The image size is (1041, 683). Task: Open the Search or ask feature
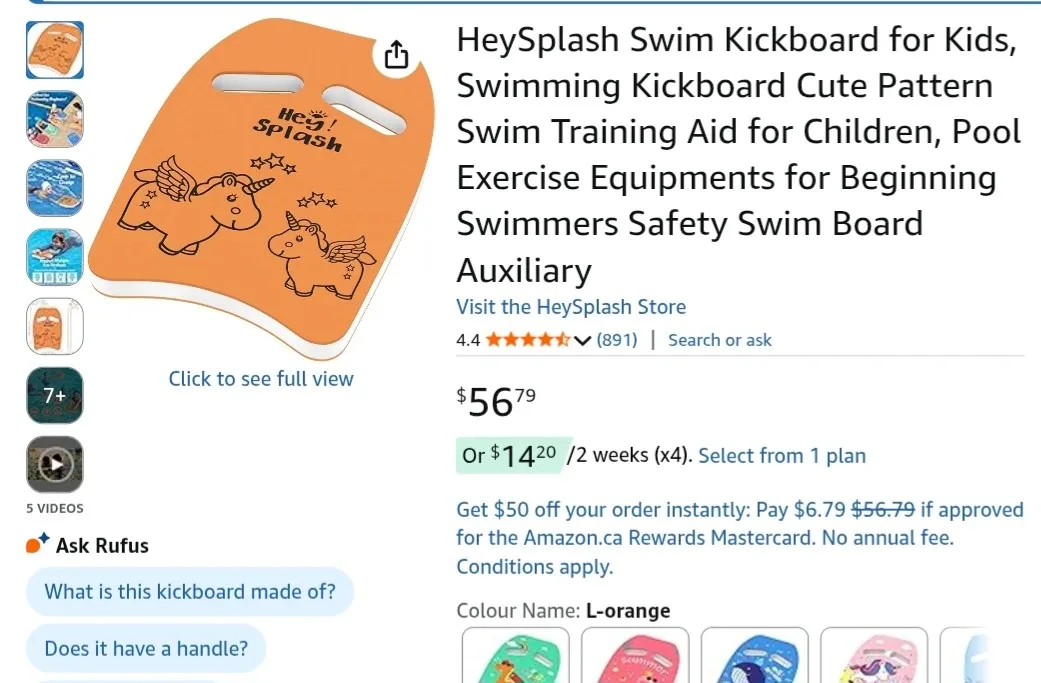tap(719, 339)
